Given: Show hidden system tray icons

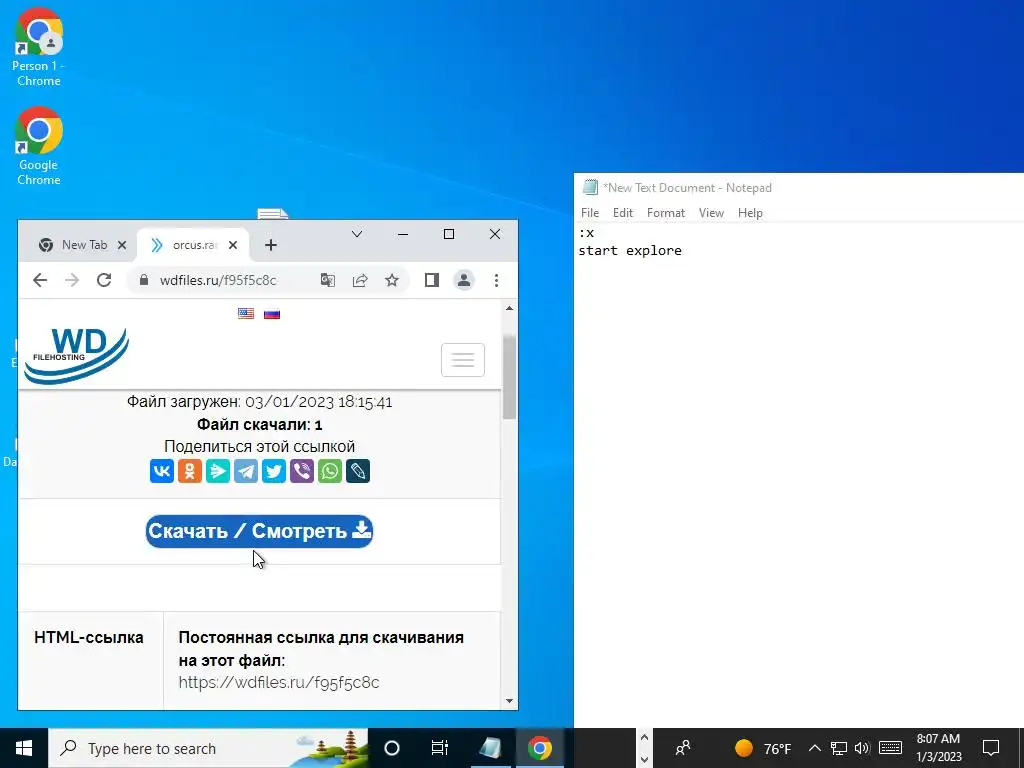Looking at the screenshot, I should point(814,748).
